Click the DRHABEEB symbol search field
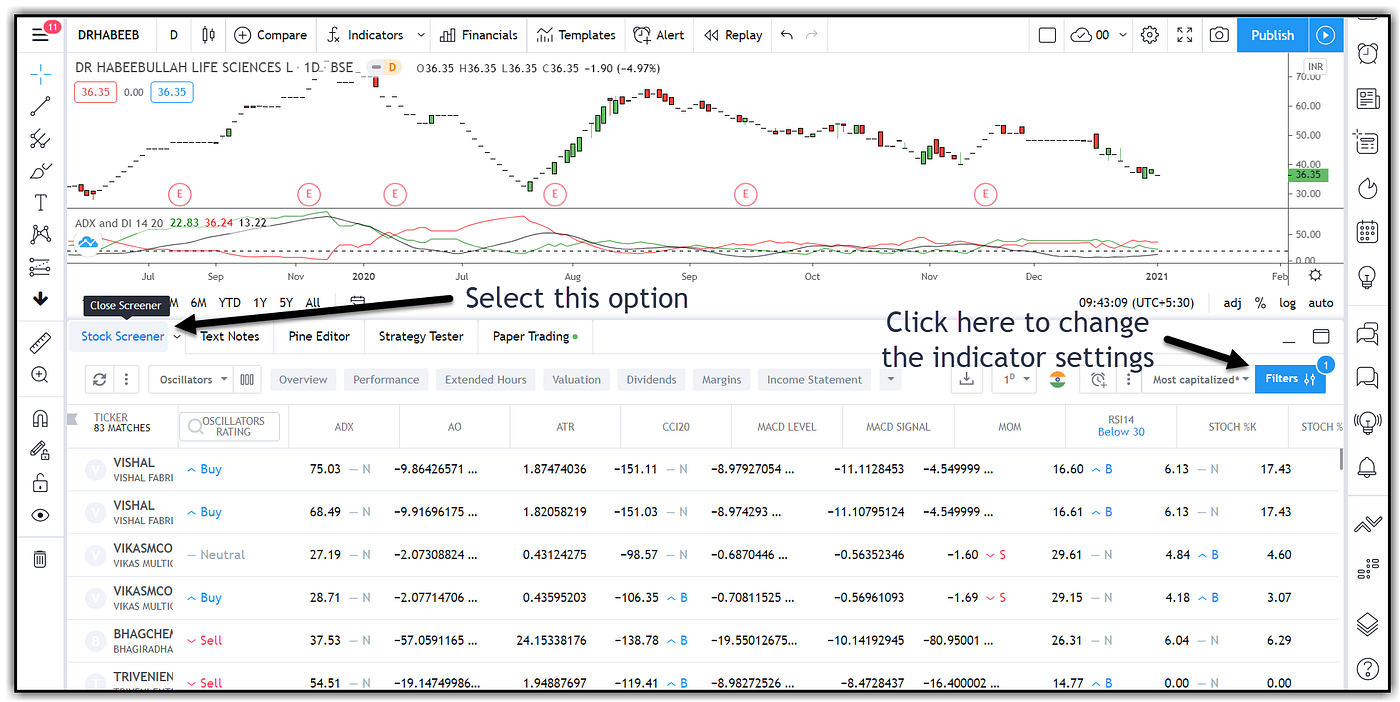Image resolution: width=1400 pixels, height=702 pixels. tap(110, 35)
